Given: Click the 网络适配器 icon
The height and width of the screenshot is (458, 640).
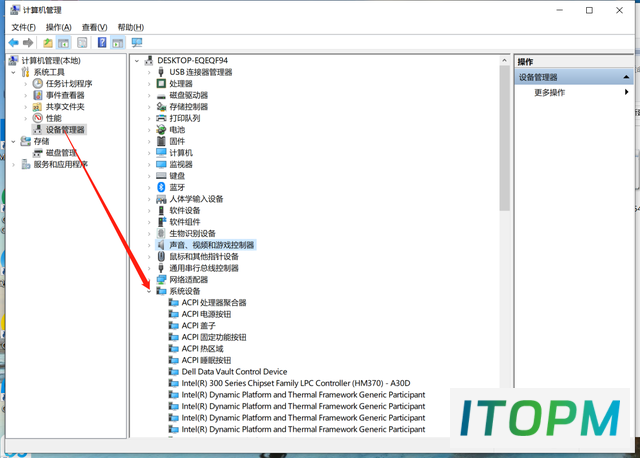Looking at the screenshot, I should click(161, 280).
